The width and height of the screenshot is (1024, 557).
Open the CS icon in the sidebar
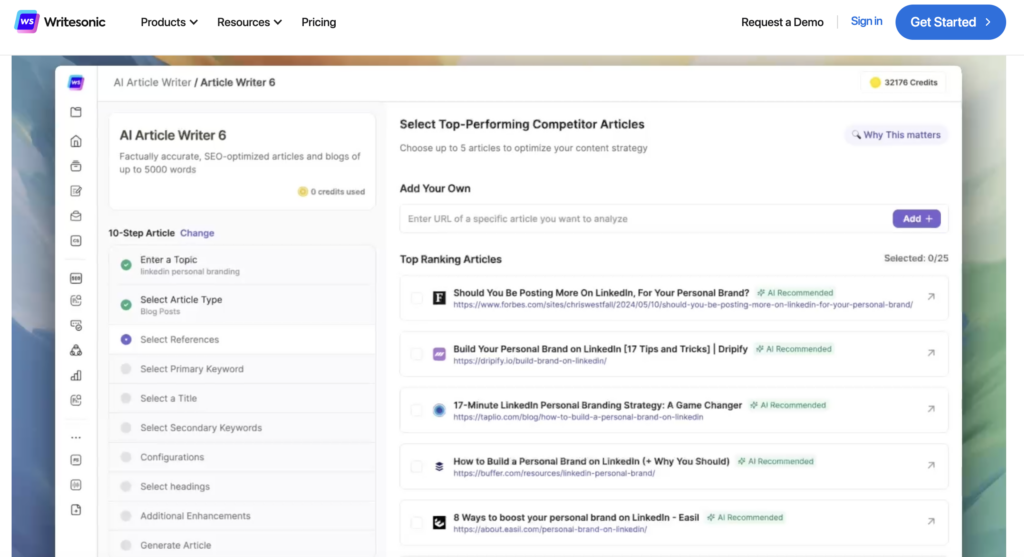[x=76, y=241]
